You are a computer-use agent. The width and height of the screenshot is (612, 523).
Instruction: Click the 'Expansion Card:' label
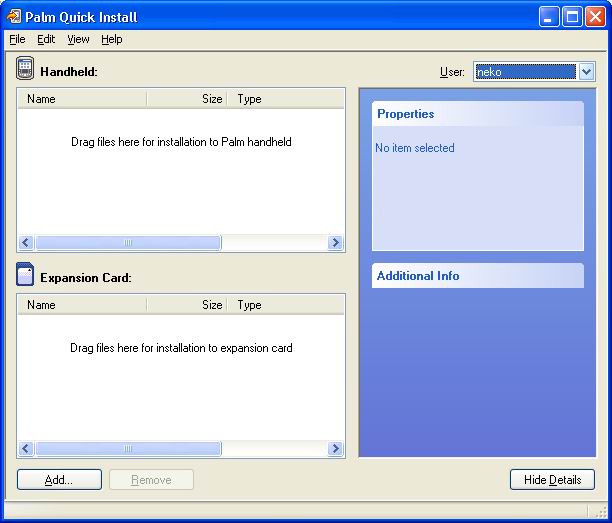coord(86,278)
